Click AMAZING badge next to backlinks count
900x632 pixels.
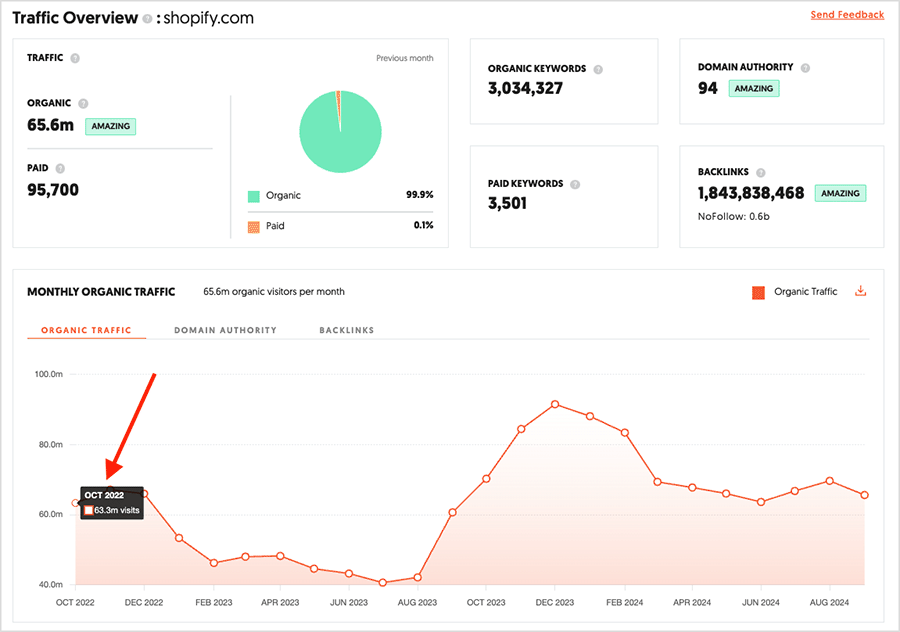(840, 193)
